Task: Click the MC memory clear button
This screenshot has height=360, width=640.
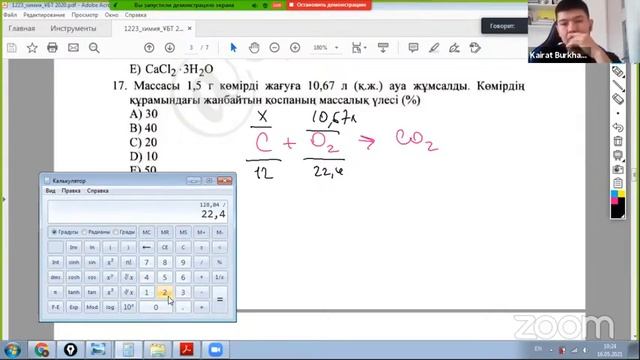Action: [147, 232]
